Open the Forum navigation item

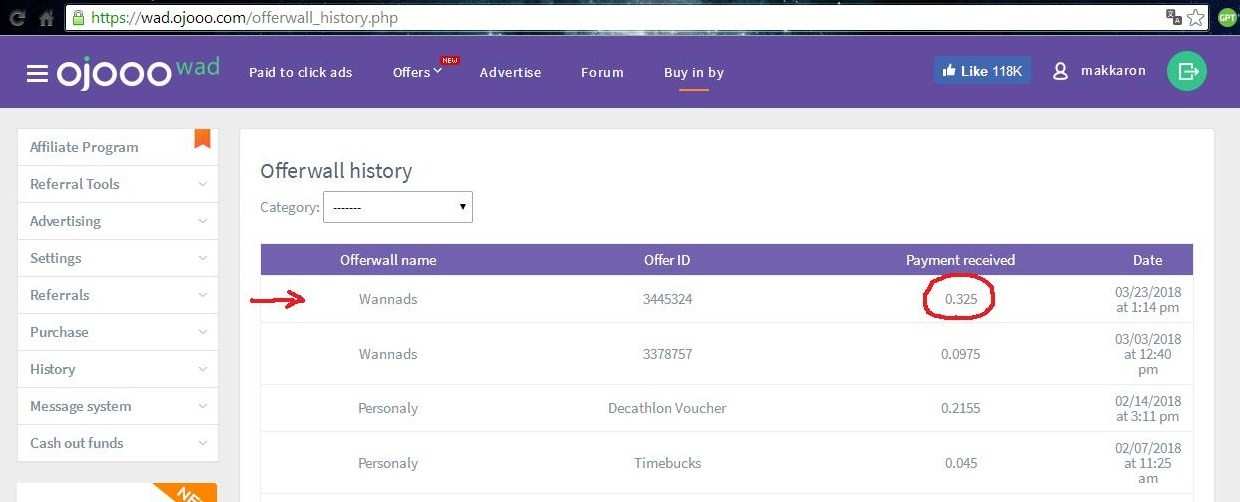[602, 72]
